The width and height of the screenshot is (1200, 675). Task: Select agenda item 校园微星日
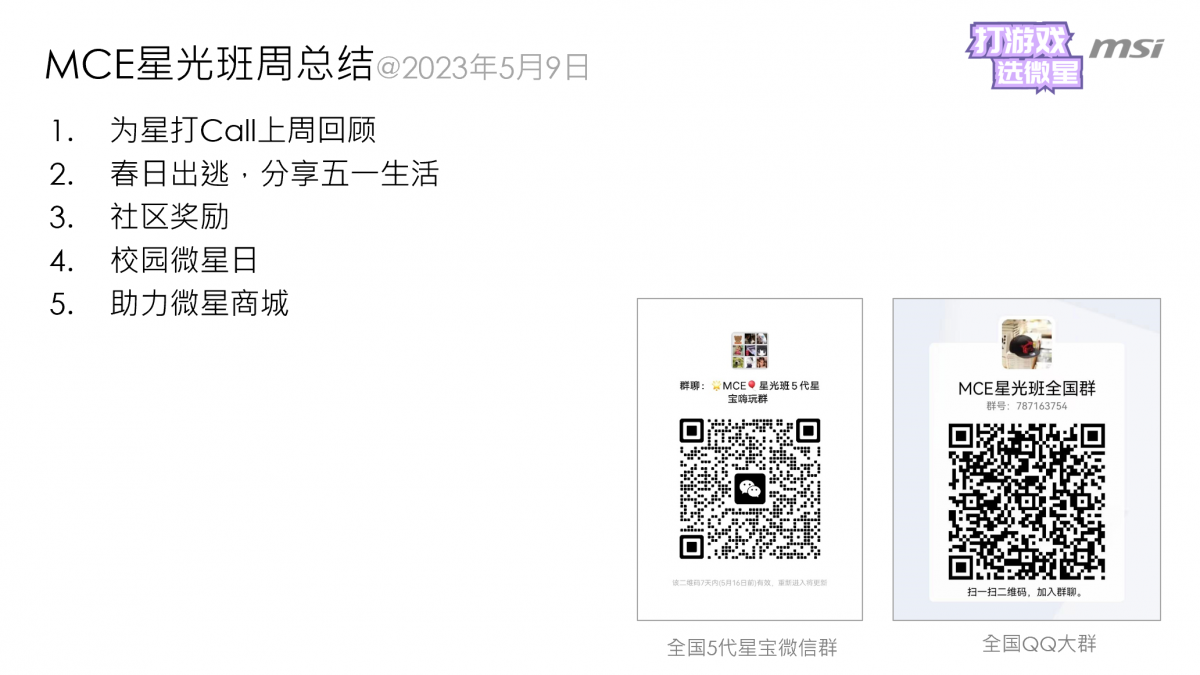(x=184, y=260)
